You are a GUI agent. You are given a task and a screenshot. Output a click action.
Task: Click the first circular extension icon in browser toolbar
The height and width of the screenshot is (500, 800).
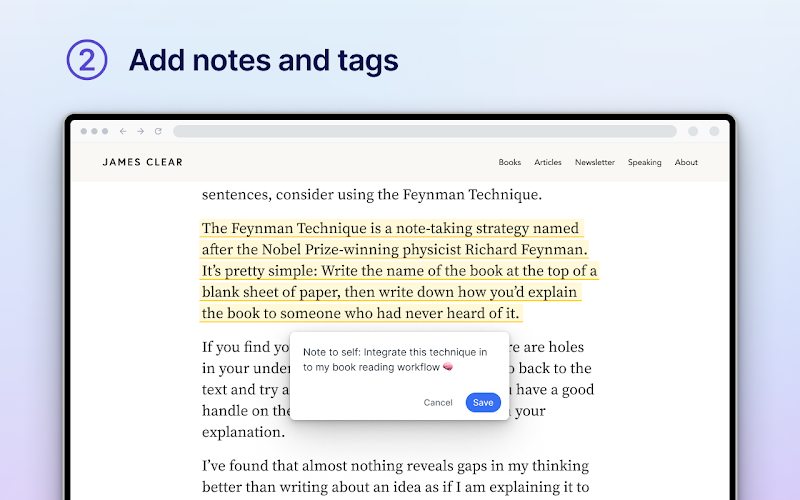tap(693, 131)
